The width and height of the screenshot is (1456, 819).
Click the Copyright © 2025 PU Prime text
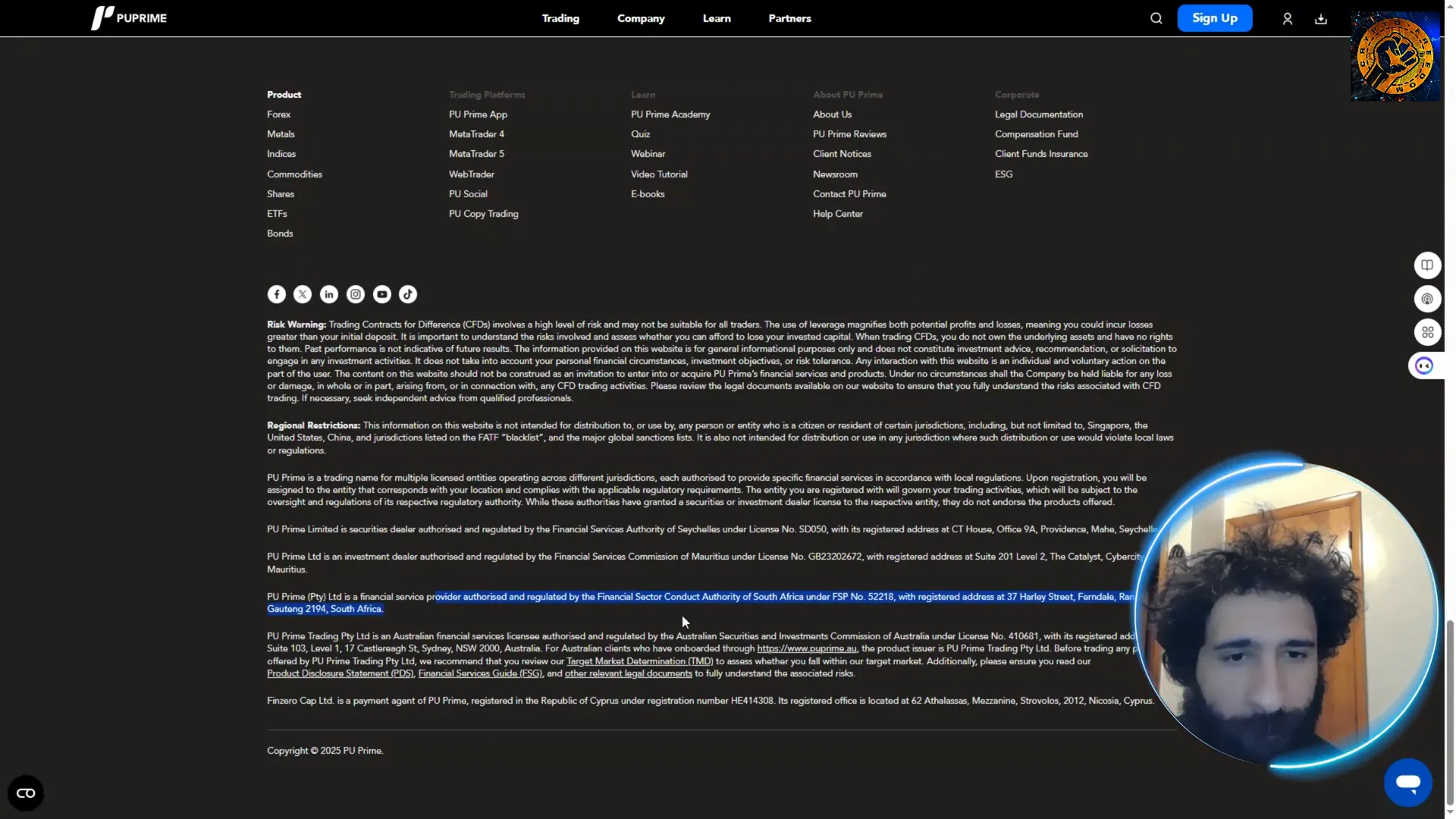pyautogui.click(x=325, y=751)
